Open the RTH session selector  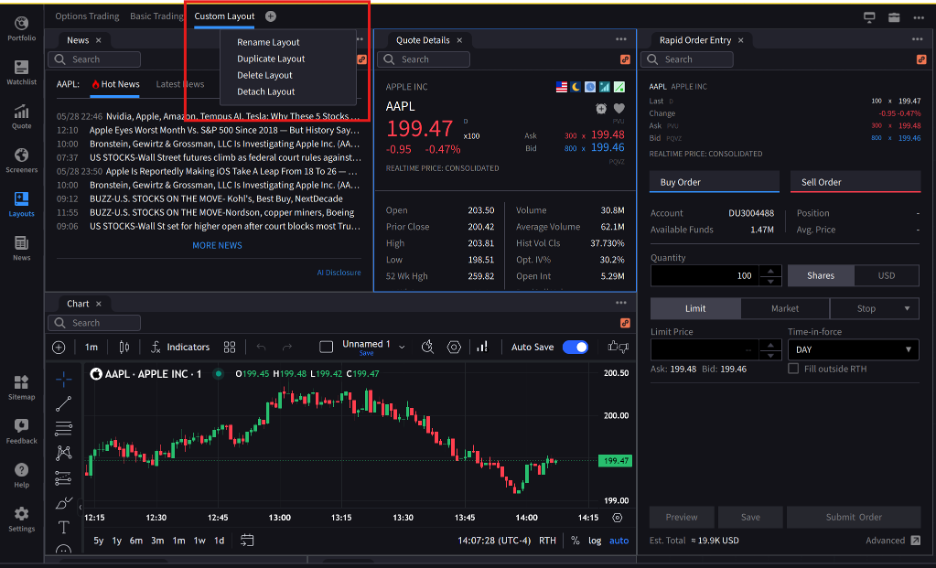547,541
